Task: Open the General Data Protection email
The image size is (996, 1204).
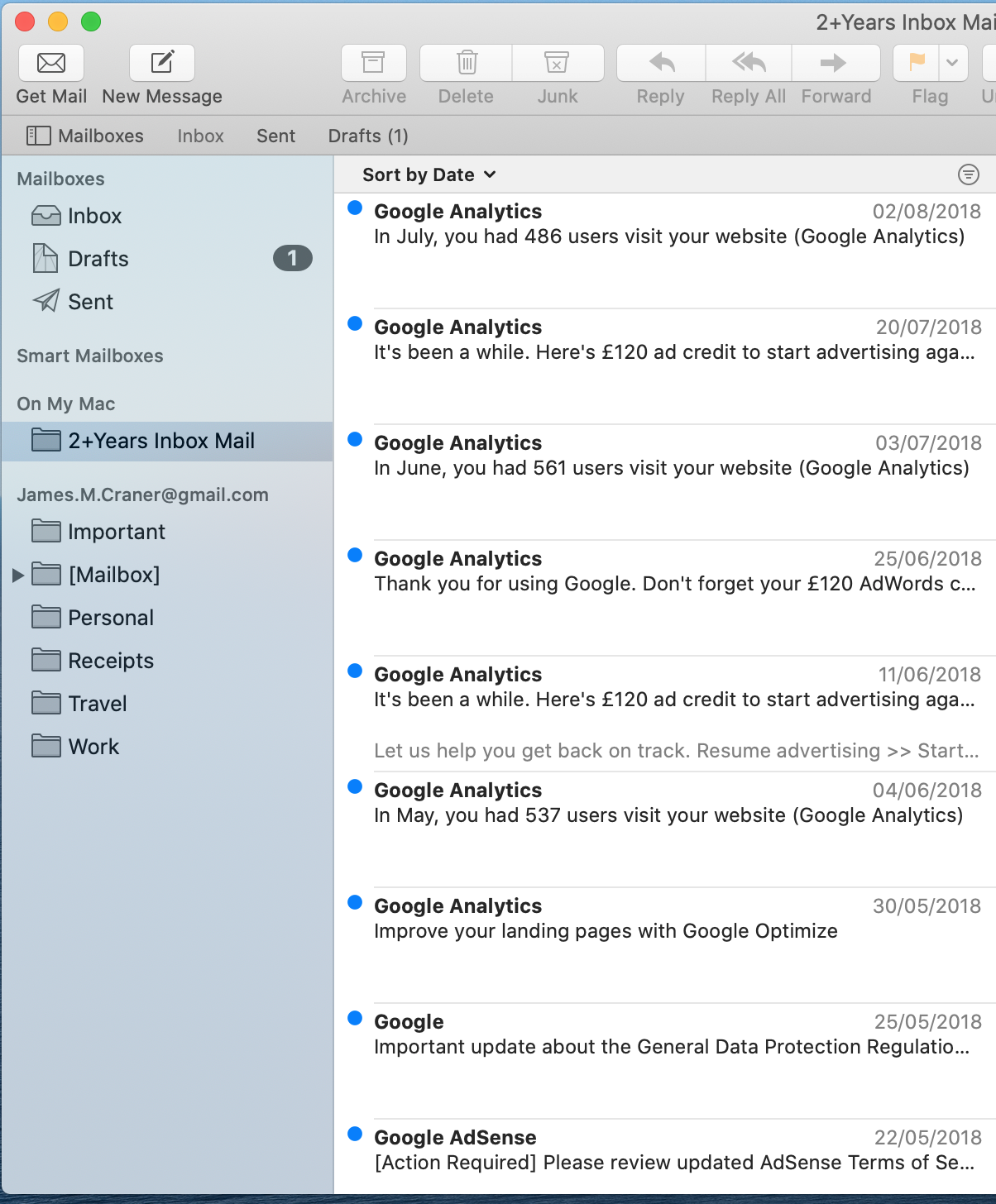Action: click(665, 1061)
